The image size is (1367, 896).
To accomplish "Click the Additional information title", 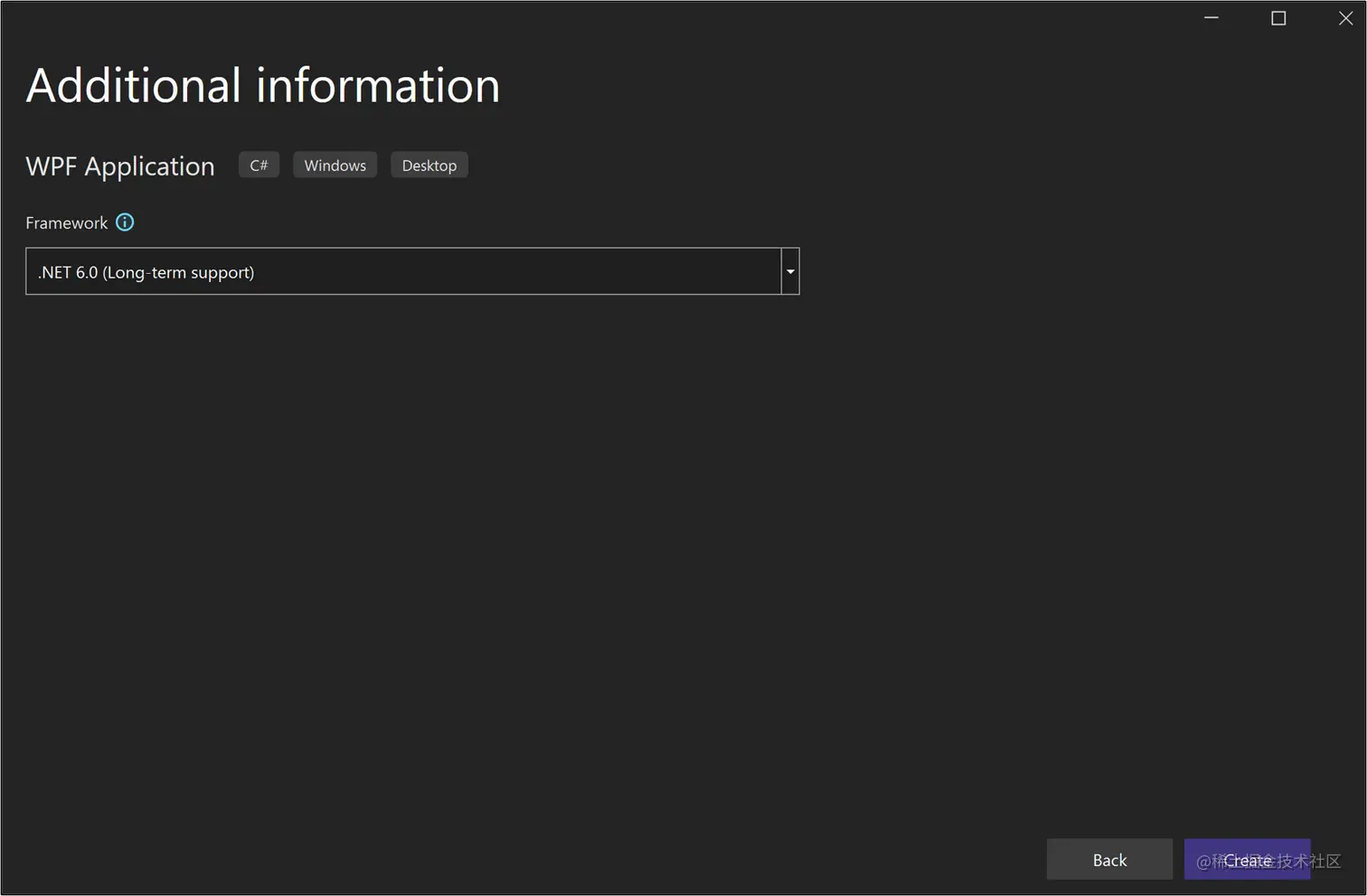I will [263, 85].
